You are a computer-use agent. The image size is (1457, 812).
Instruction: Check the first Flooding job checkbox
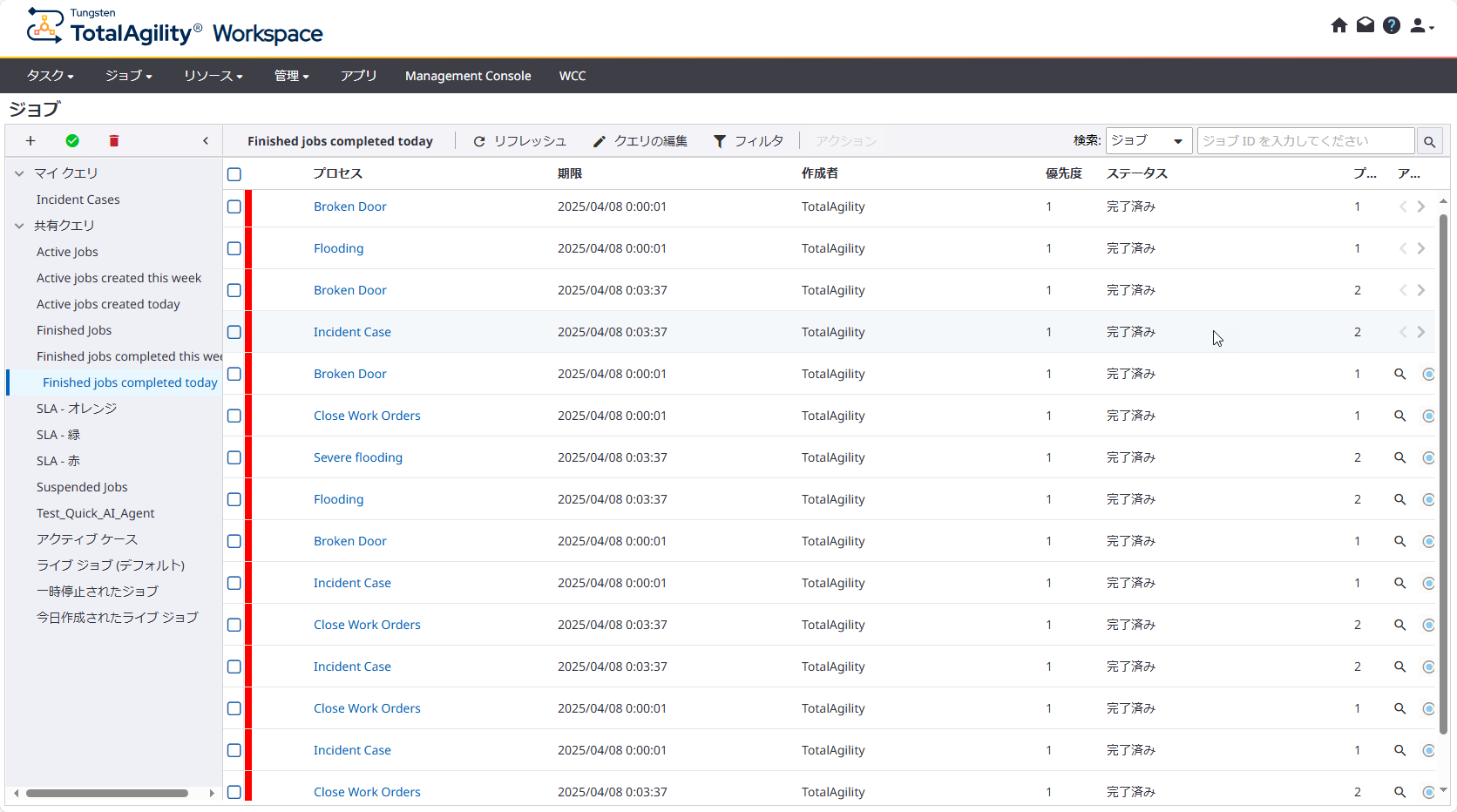(234, 248)
